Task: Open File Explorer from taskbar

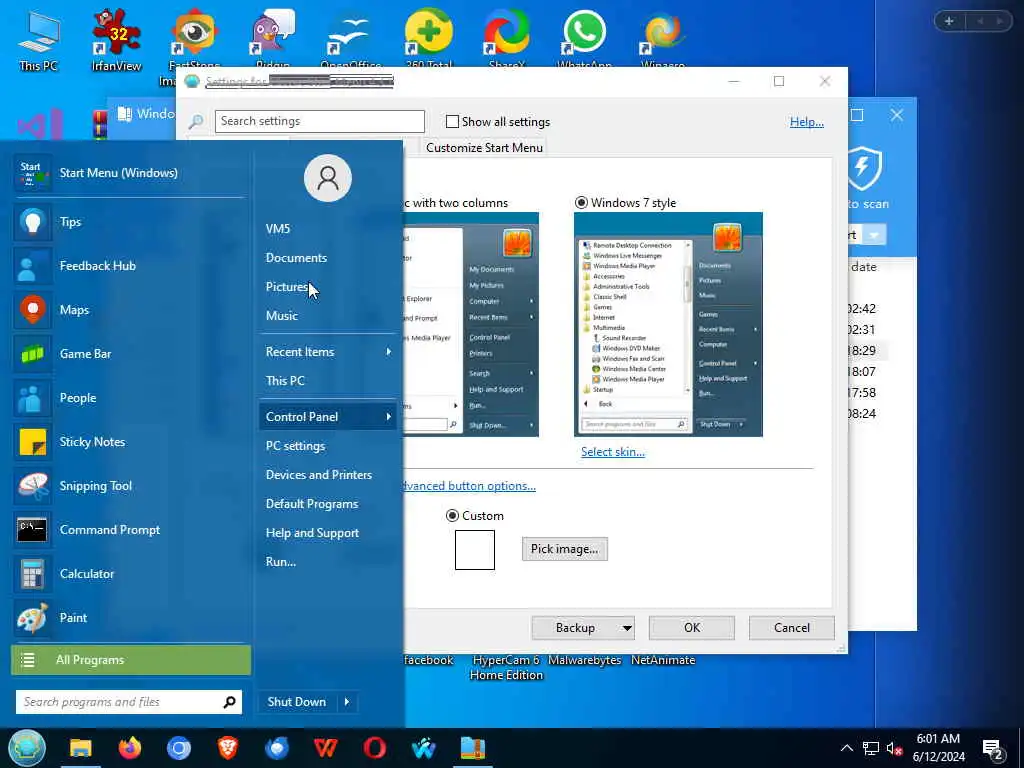Action: tap(81, 748)
